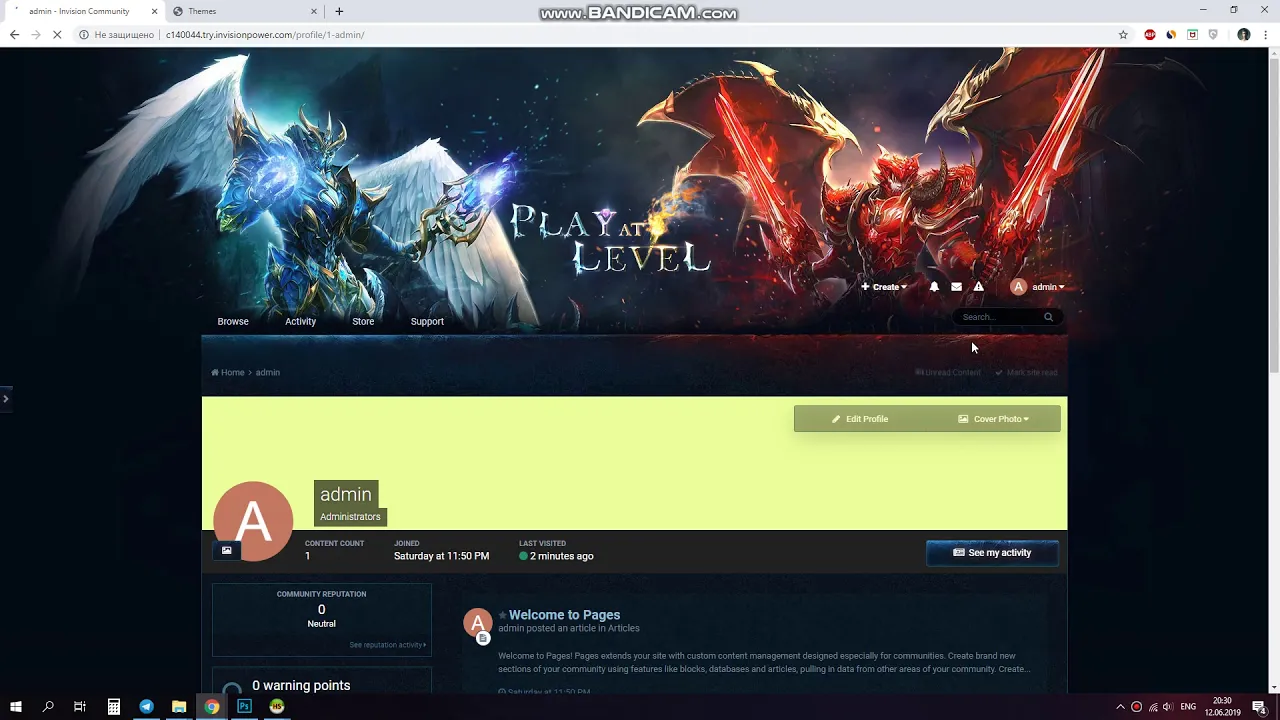
Task: Open the Welcome to Pages article link
Action: pos(564,615)
